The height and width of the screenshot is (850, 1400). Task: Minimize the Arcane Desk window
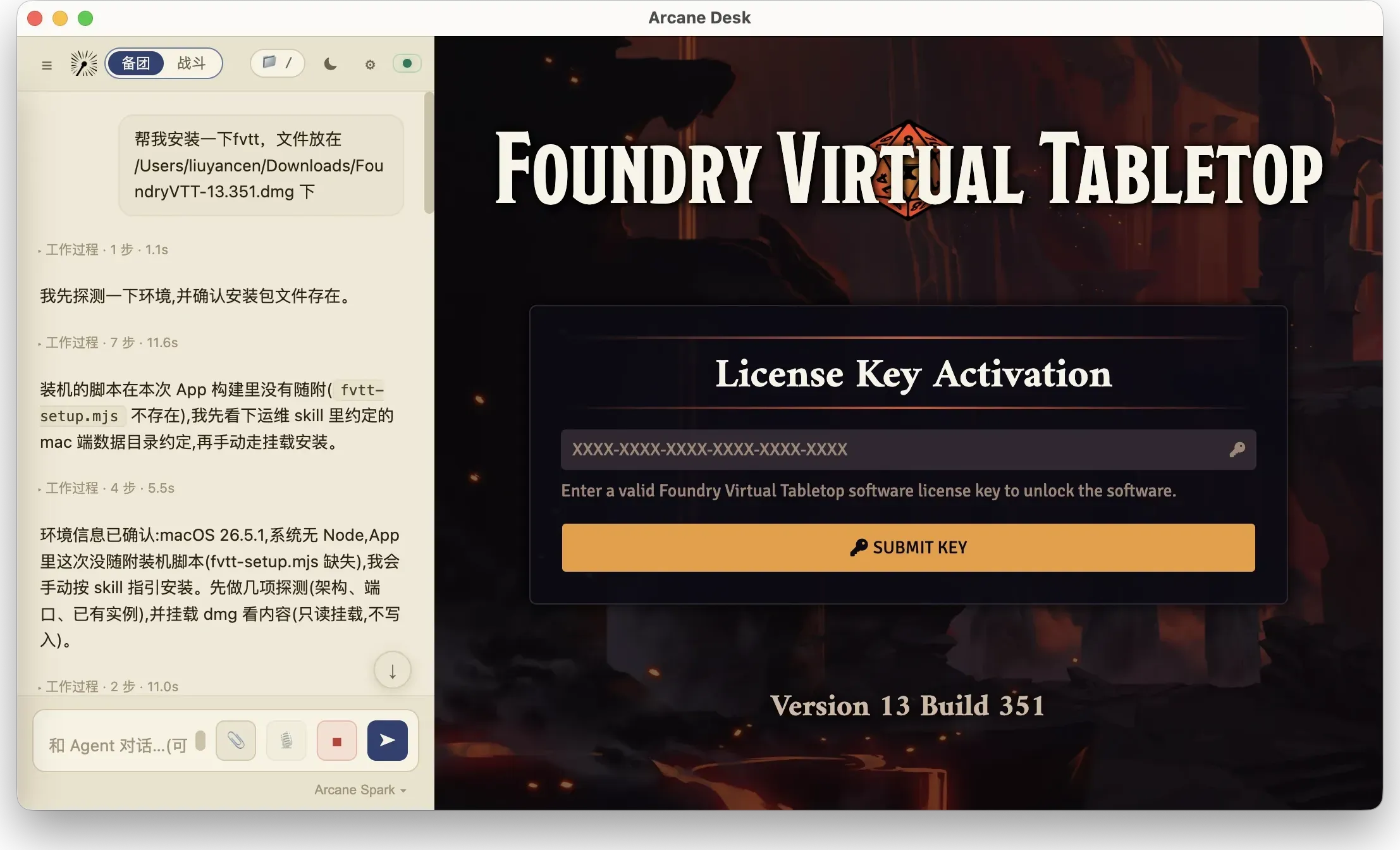(x=60, y=18)
